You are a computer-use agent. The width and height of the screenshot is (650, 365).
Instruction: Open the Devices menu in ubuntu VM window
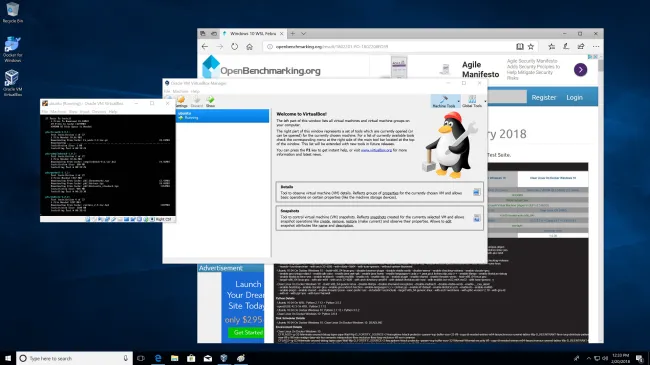click(x=99, y=112)
